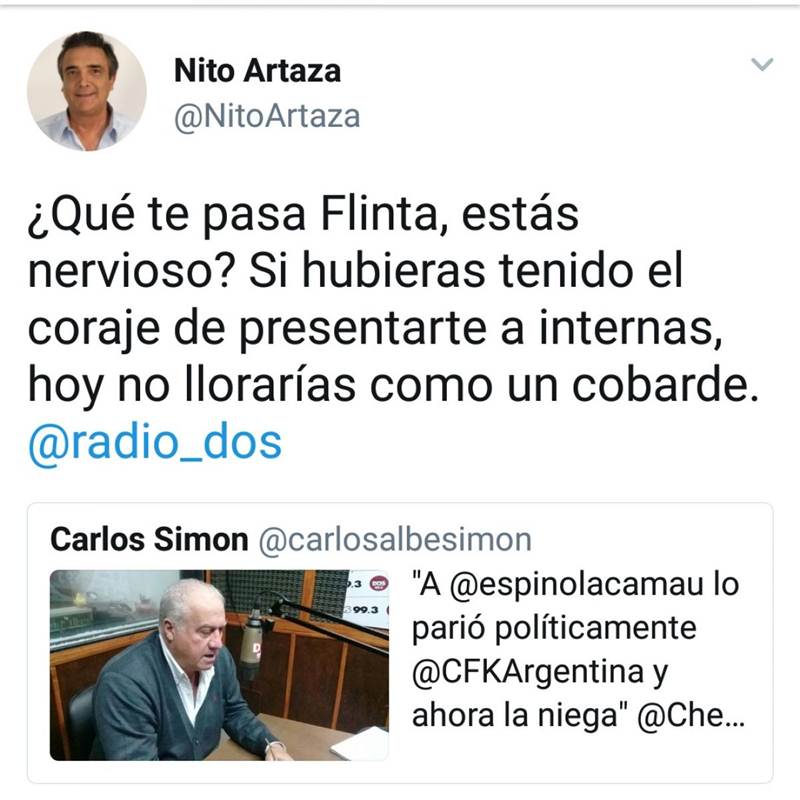The width and height of the screenshot is (800, 800).
Task: Open the Nito Artaza display name
Action: pyautogui.click(x=257, y=70)
